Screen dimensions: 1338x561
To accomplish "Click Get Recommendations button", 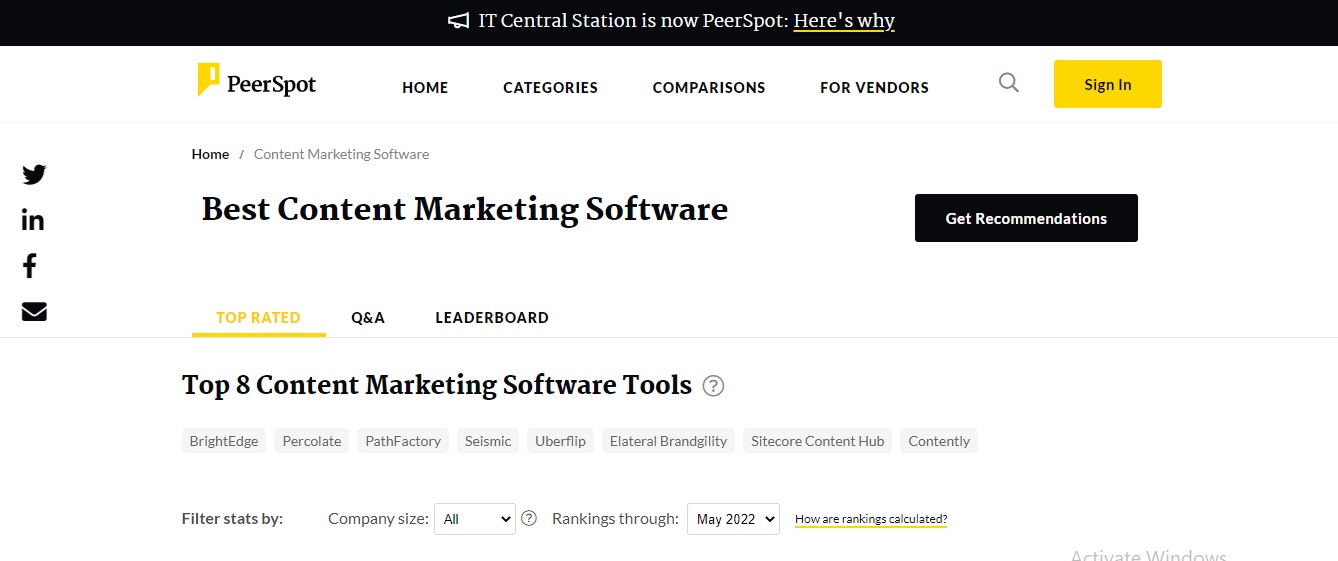I will pyautogui.click(x=1026, y=218).
